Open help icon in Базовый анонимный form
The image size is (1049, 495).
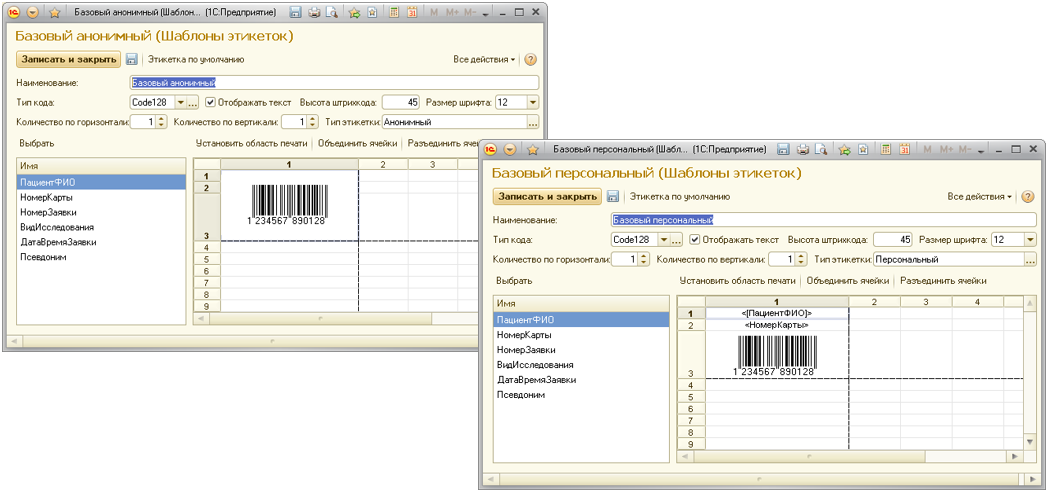[531, 60]
